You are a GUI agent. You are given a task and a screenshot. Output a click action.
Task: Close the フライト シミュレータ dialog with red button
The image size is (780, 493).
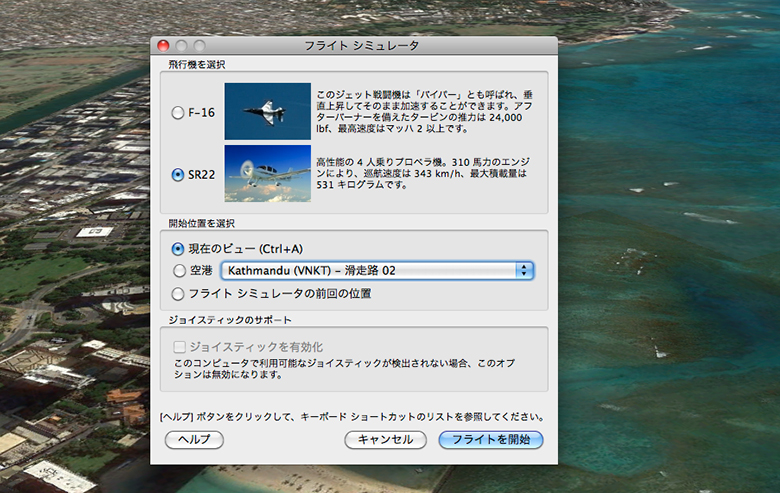tap(164, 46)
